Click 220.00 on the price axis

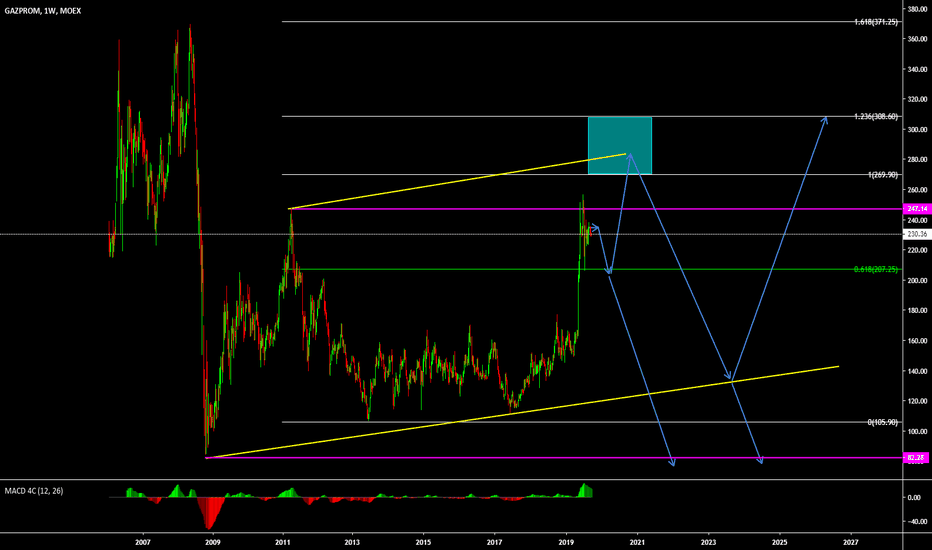click(x=918, y=250)
